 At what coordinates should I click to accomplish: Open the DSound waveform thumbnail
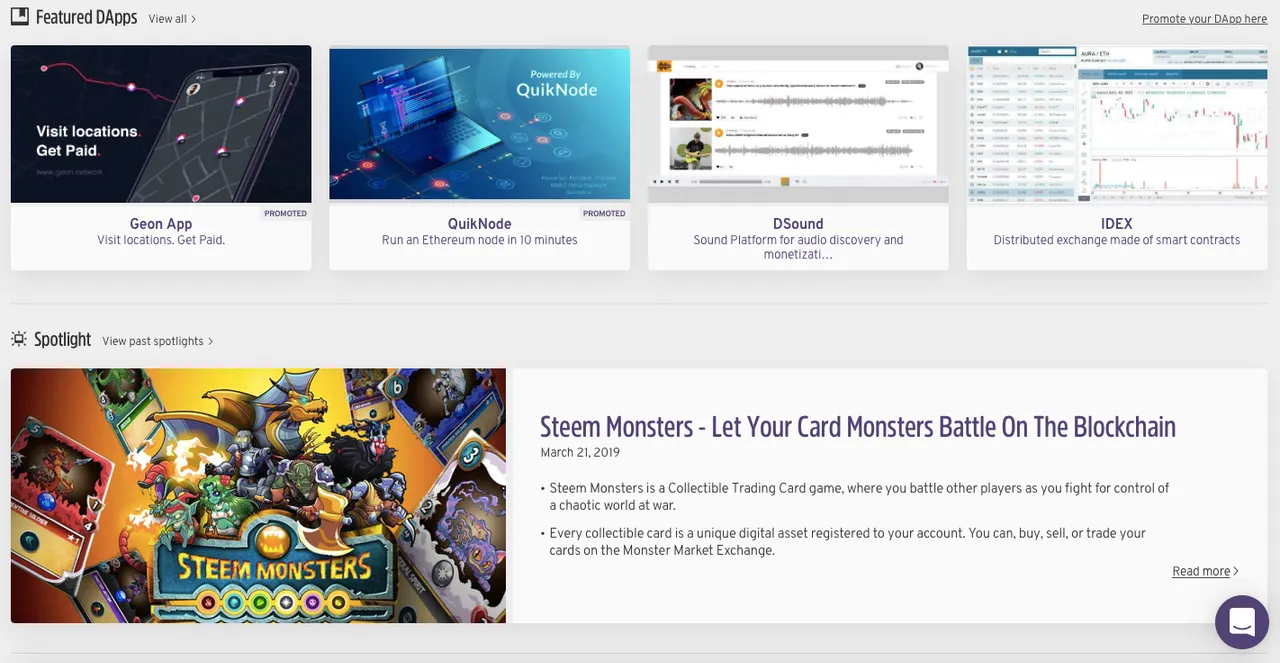(798, 124)
